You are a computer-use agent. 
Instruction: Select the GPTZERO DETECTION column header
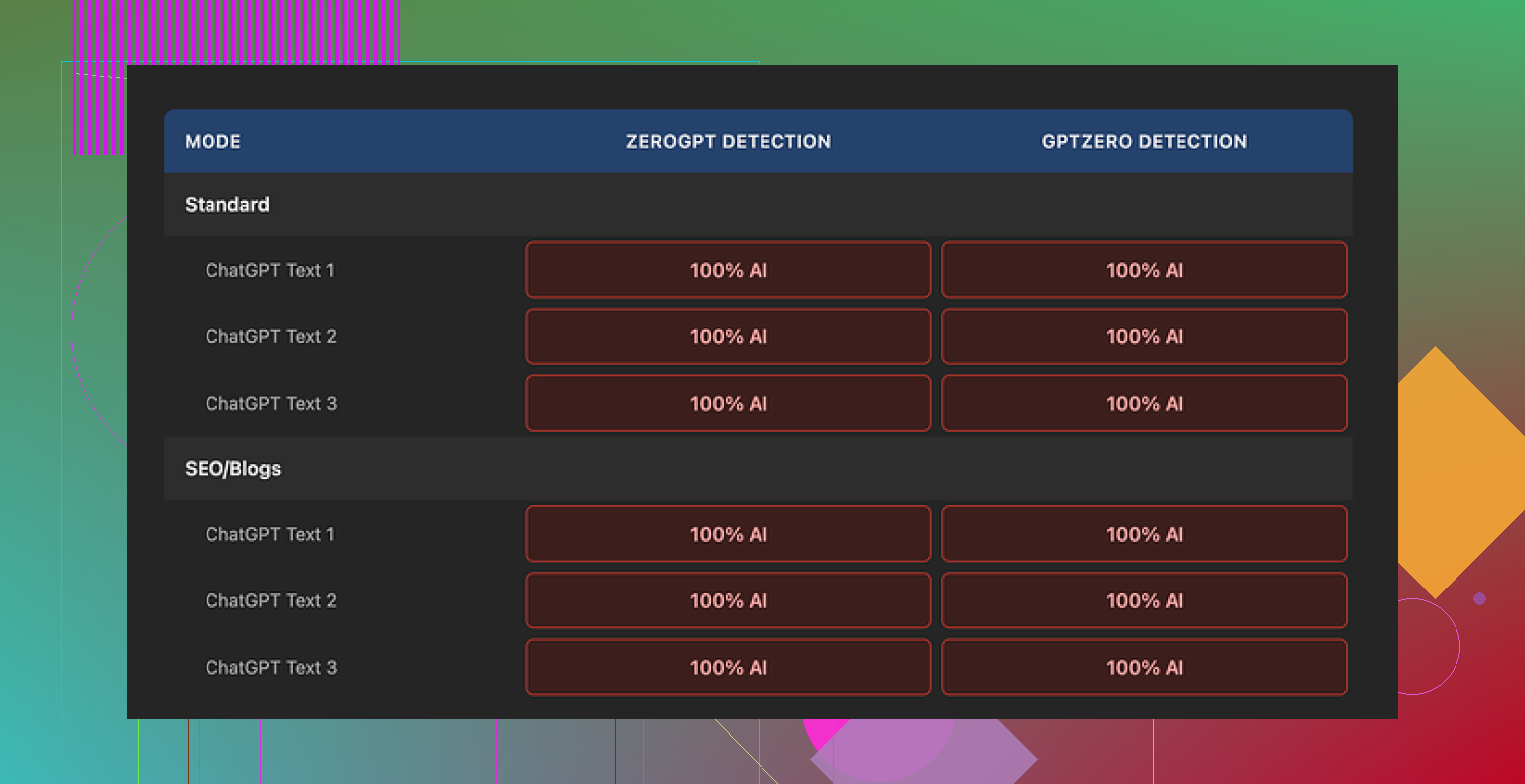(1144, 141)
